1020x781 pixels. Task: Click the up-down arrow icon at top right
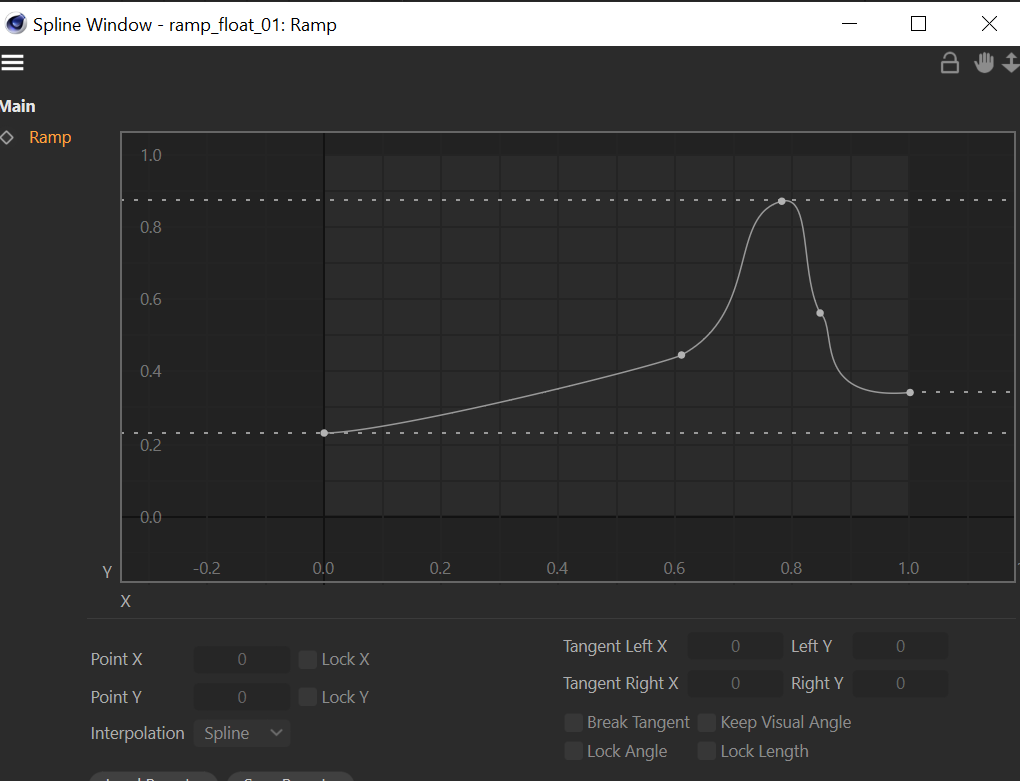1011,62
